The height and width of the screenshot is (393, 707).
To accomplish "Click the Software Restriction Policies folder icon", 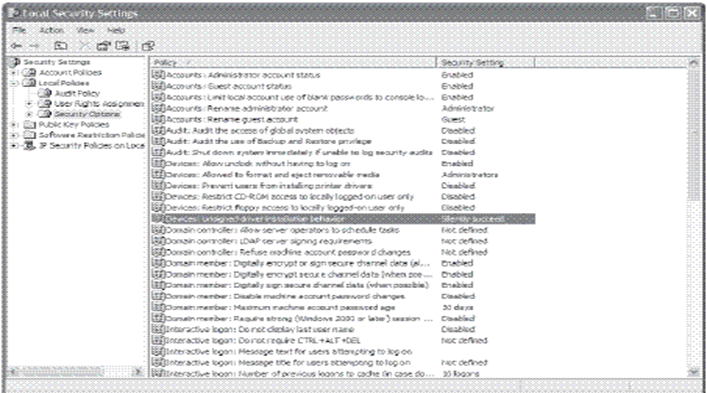I will [29, 135].
